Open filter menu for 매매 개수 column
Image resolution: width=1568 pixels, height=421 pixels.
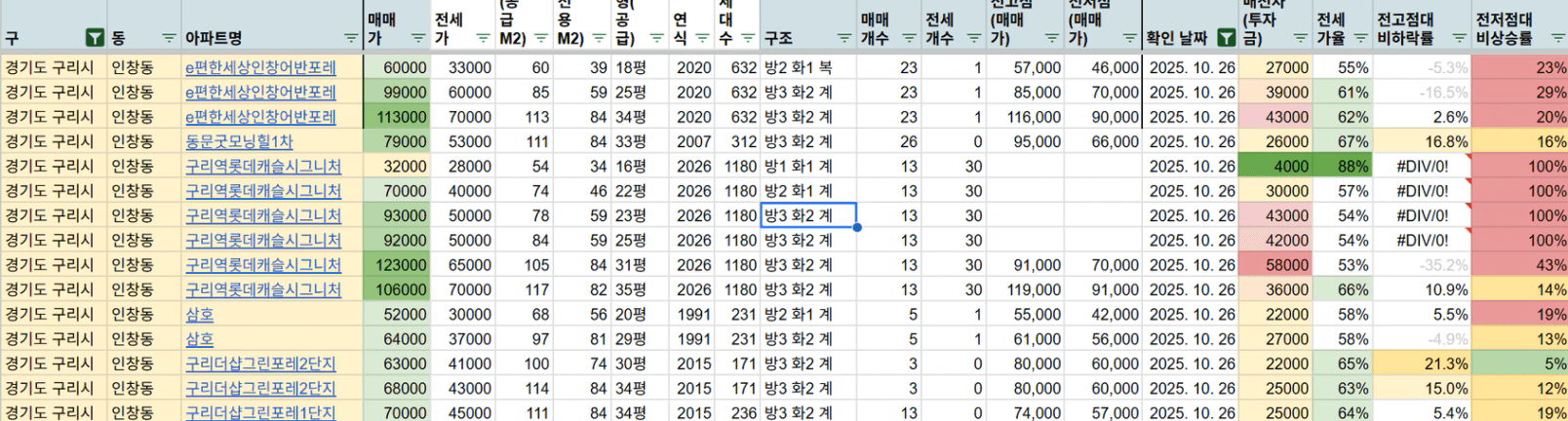click(x=909, y=39)
